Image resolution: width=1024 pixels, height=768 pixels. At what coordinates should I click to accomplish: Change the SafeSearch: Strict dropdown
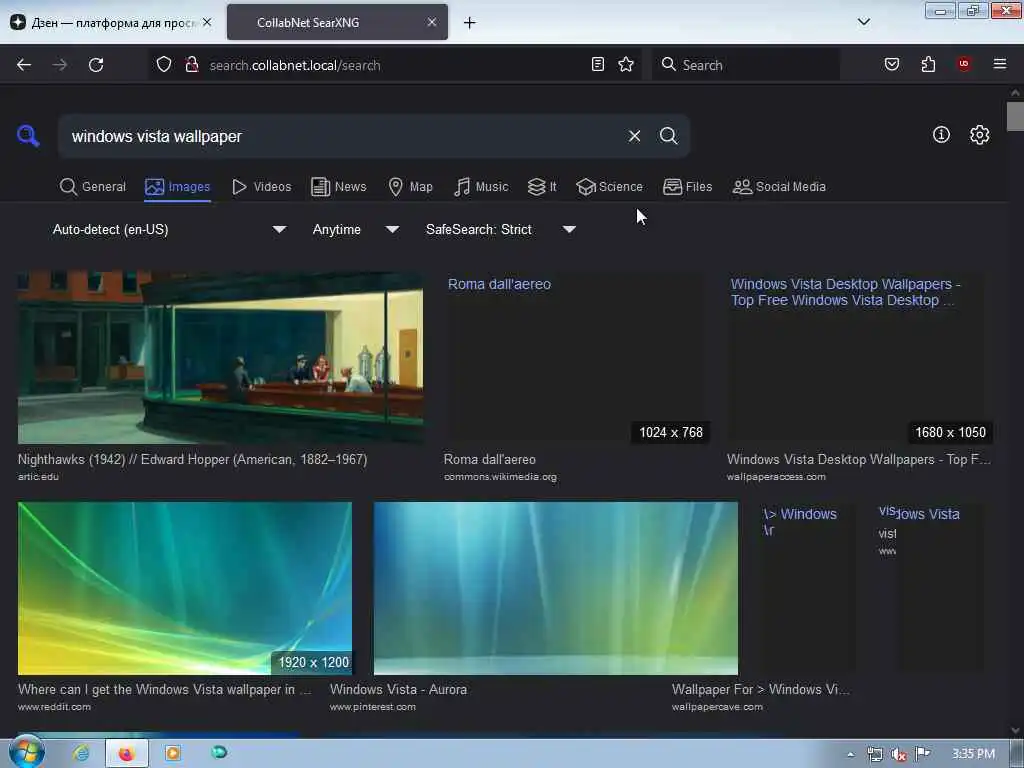[500, 229]
